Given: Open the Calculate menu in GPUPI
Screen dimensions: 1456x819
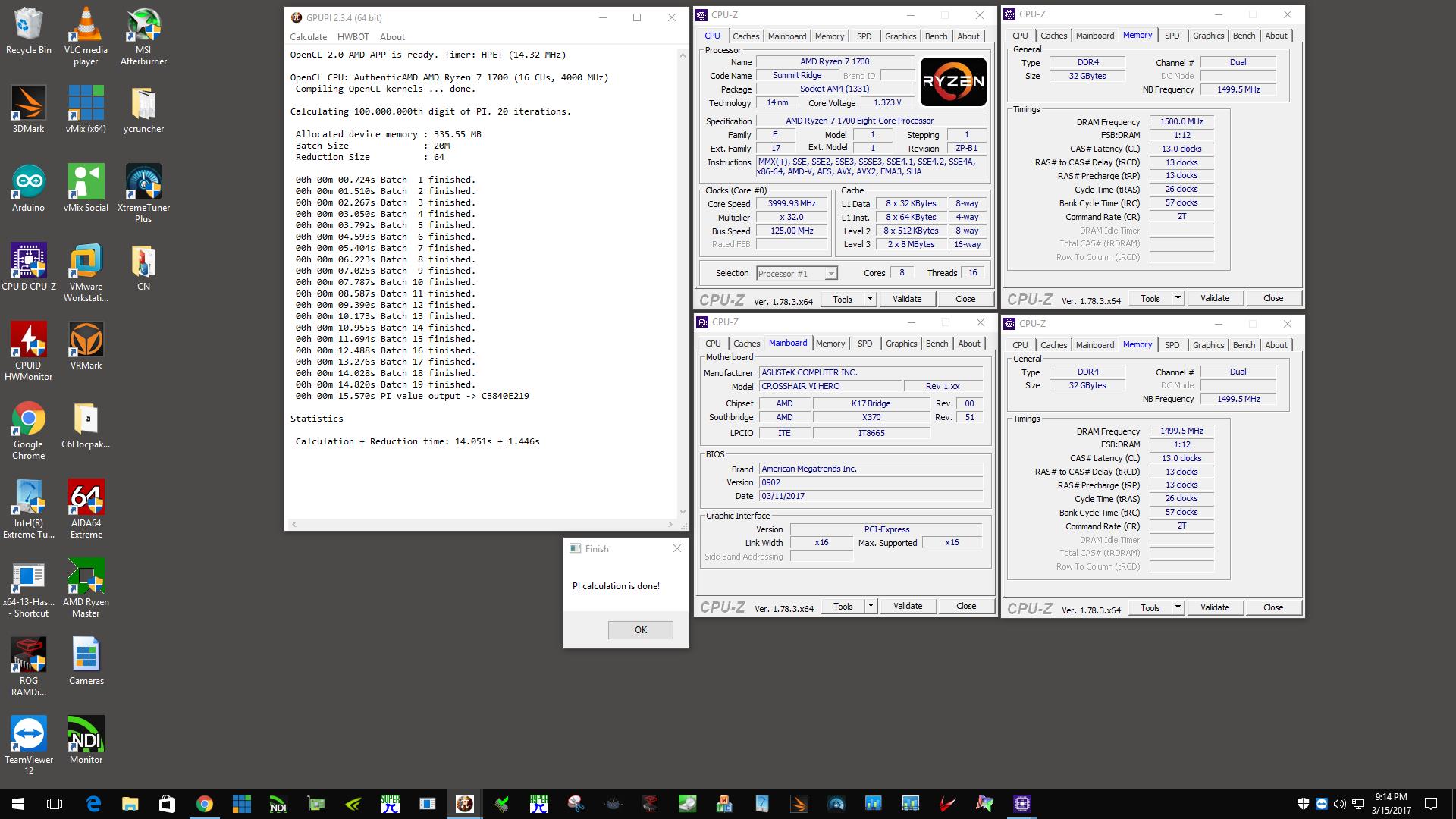Looking at the screenshot, I should [308, 36].
